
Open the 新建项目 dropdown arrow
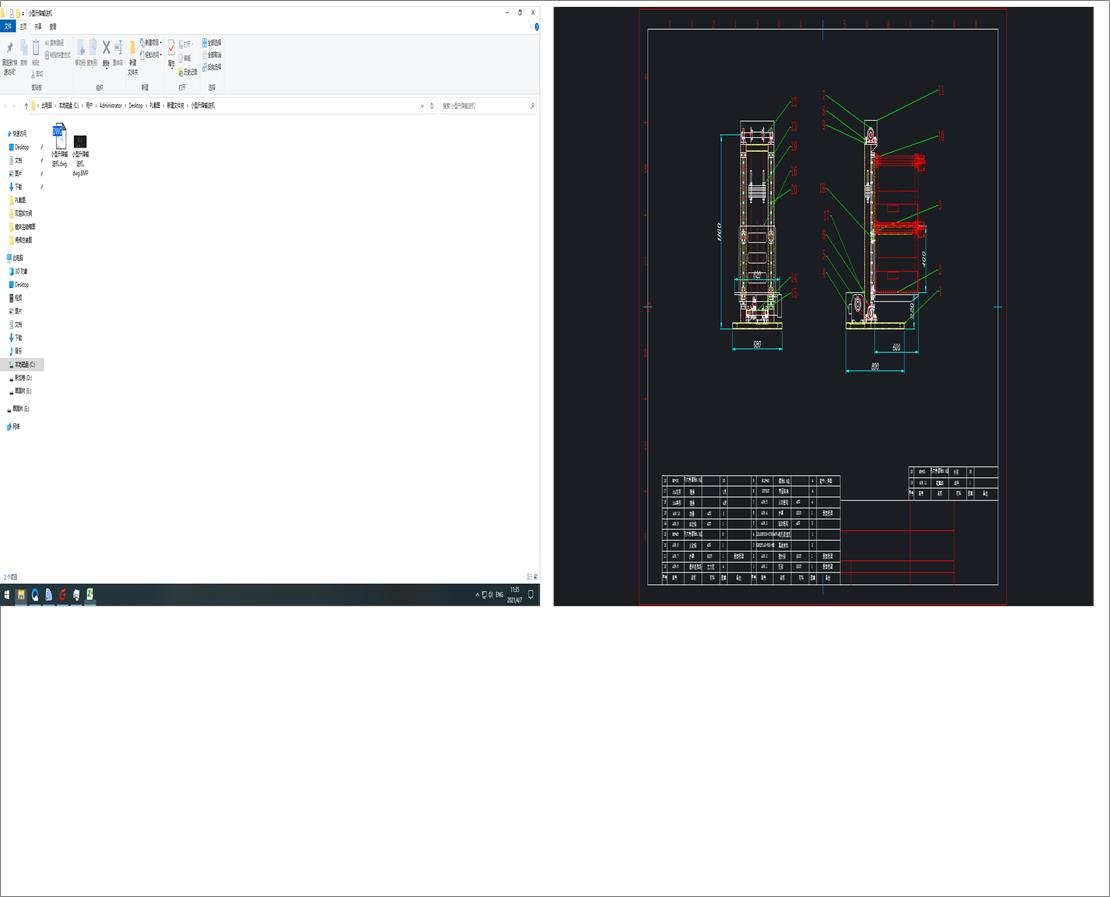coord(160,43)
